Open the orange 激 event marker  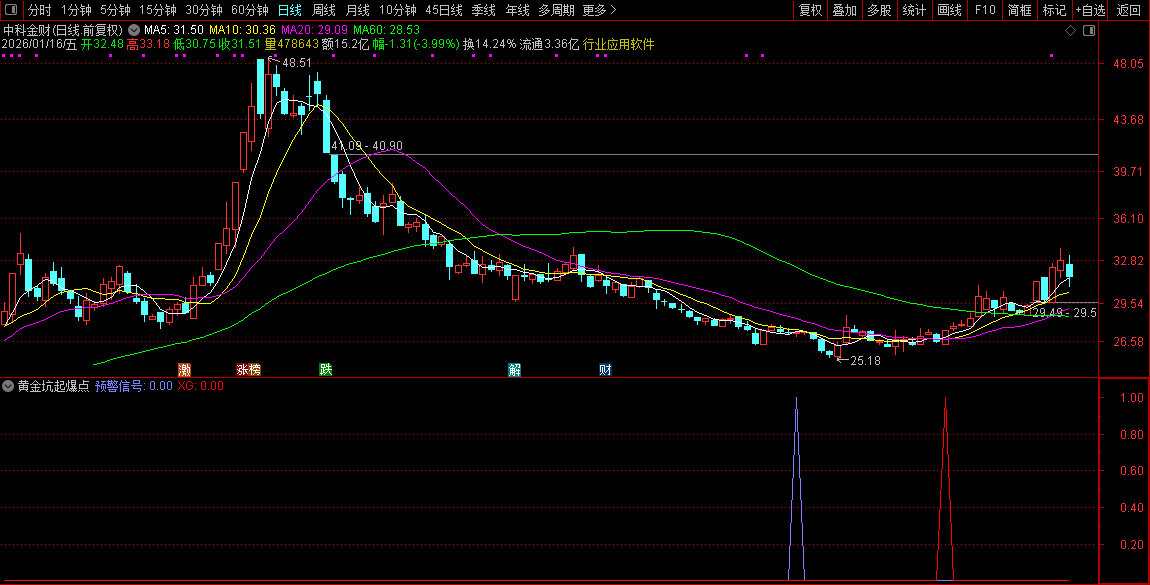click(x=184, y=370)
